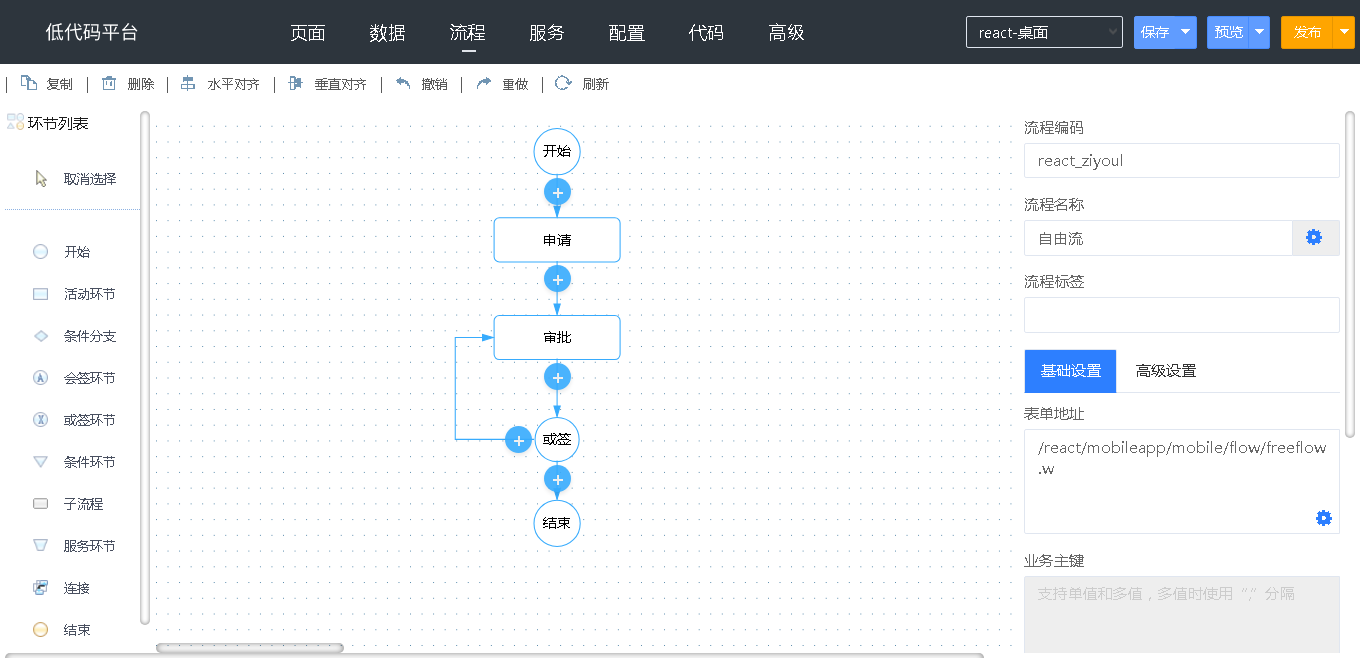Pick the 活动环节 rectangle node icon
This screenshot has height=658, width=1360.
(x=41, y=294)
